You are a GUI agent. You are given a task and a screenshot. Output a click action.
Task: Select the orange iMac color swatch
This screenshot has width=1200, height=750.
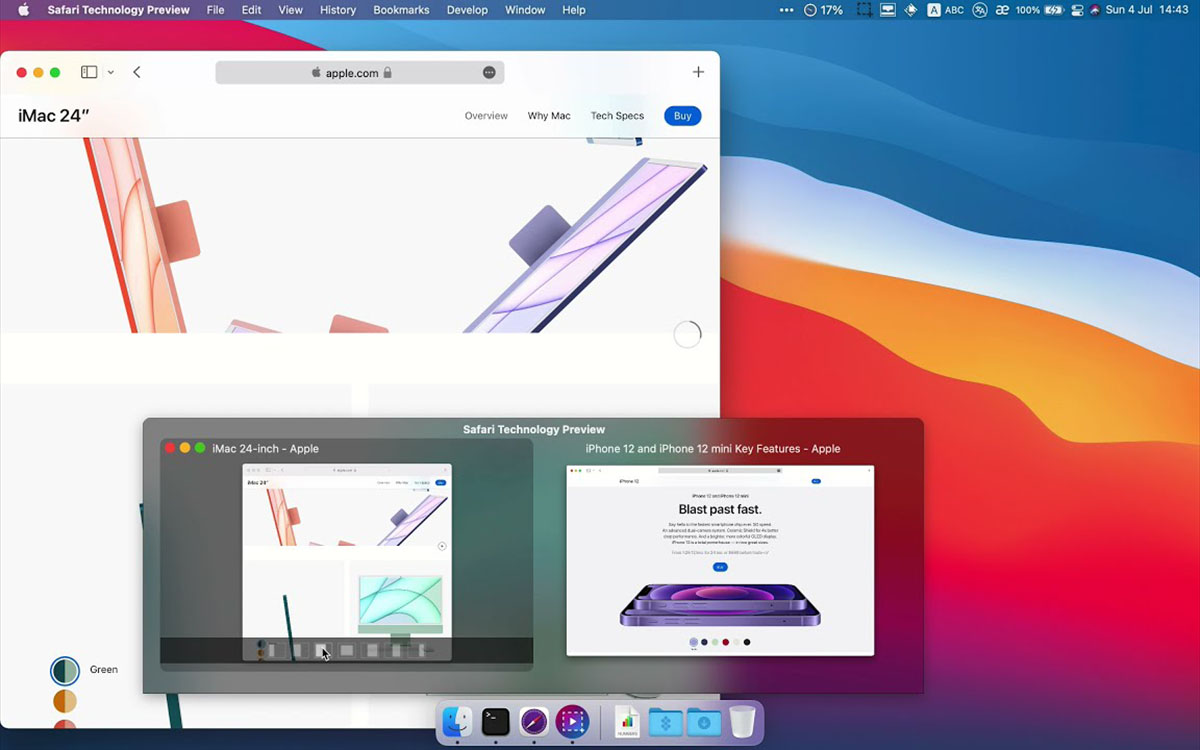pyautogui.click(x=65, y=701)
